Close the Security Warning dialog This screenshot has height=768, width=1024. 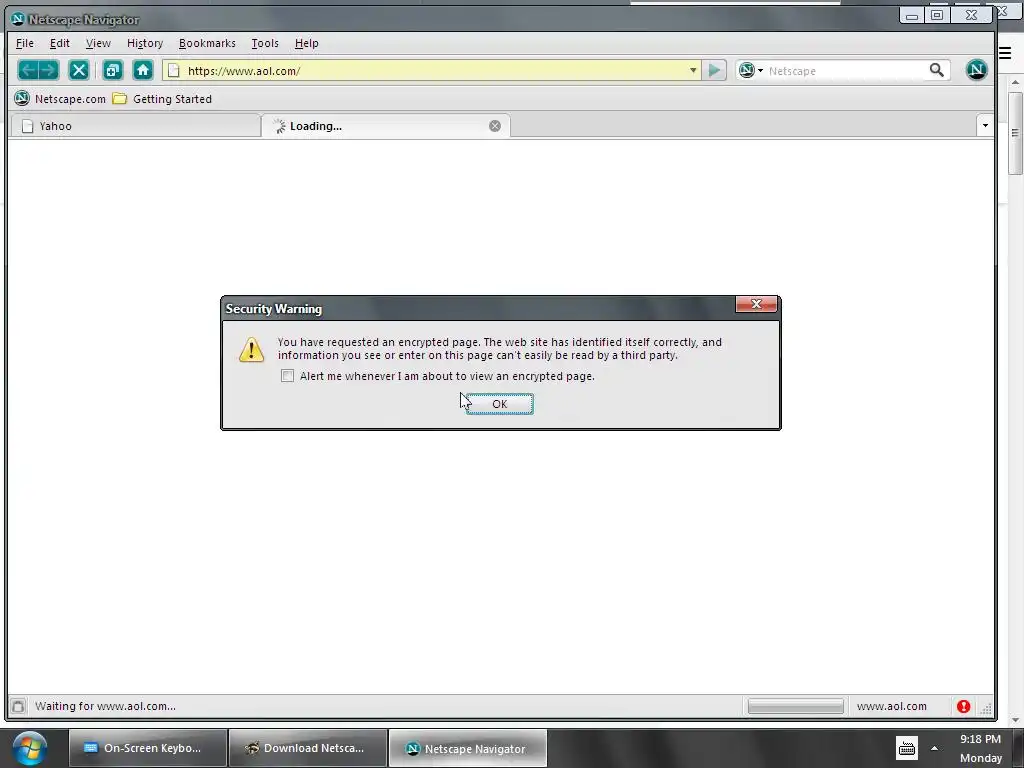756,304
